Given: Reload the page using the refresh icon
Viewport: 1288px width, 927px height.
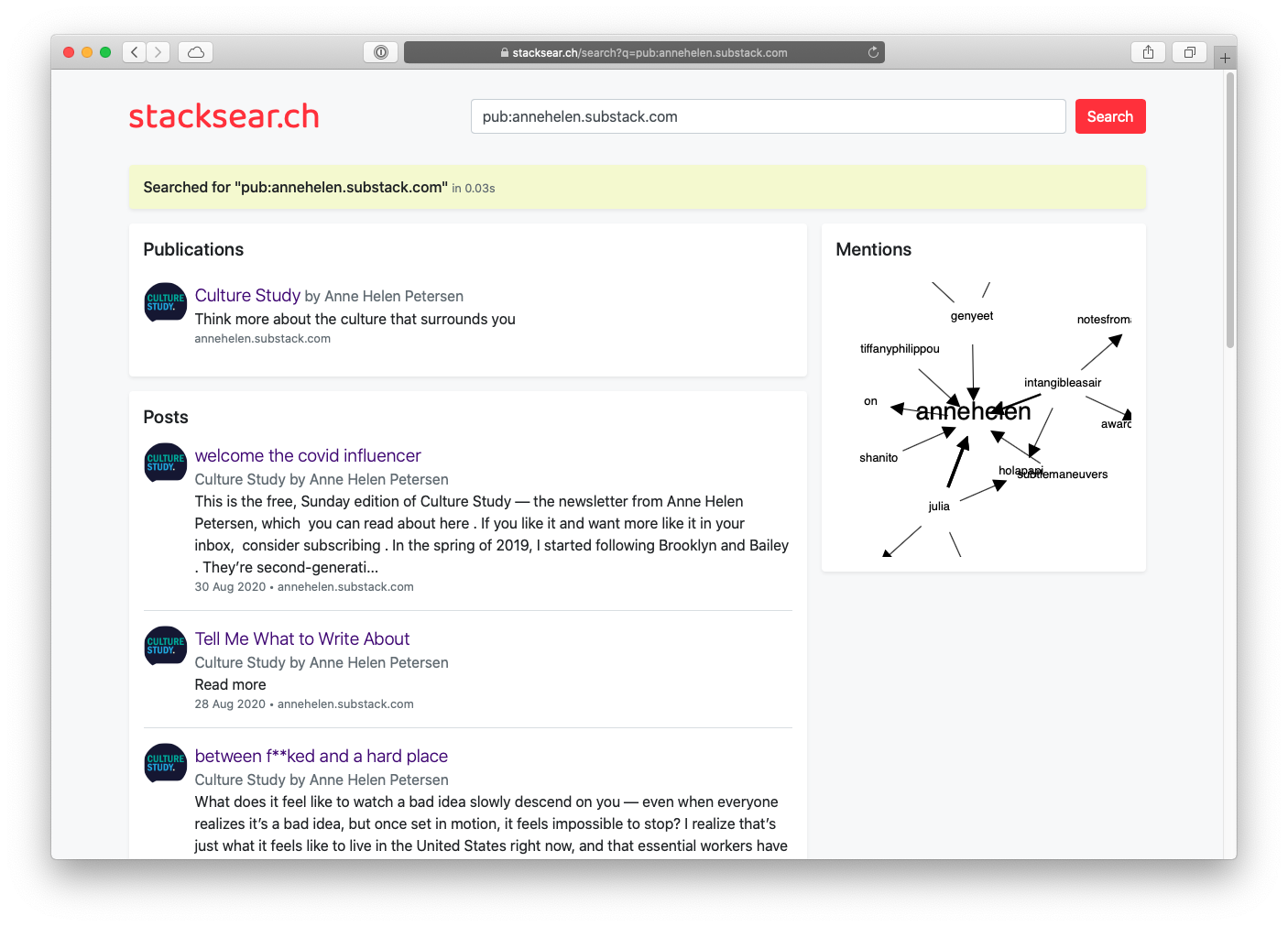Looking at the screenshot, I should pyautogui.click(x=872, y=52).
